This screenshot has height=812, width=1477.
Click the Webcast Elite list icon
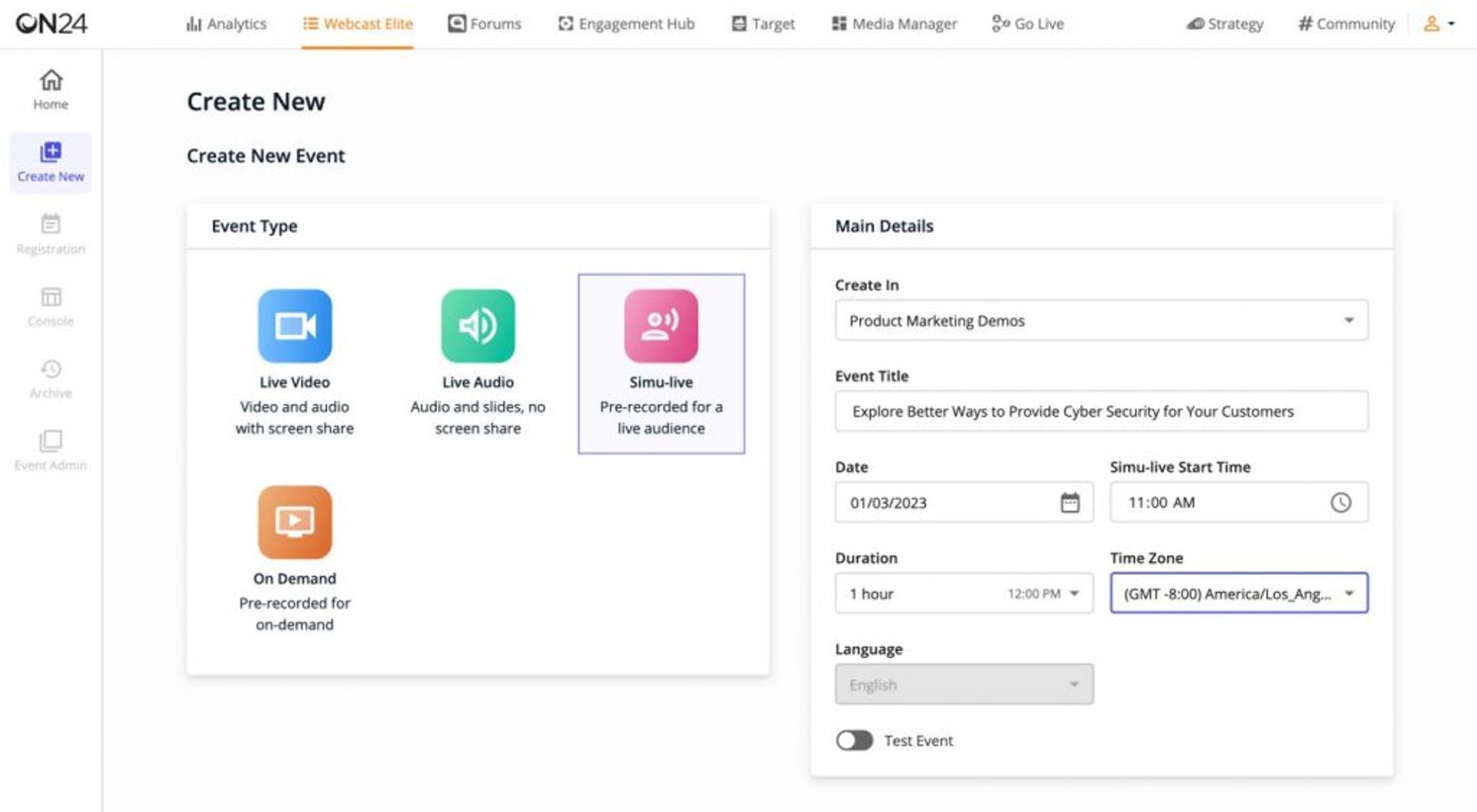coord(311,24)
